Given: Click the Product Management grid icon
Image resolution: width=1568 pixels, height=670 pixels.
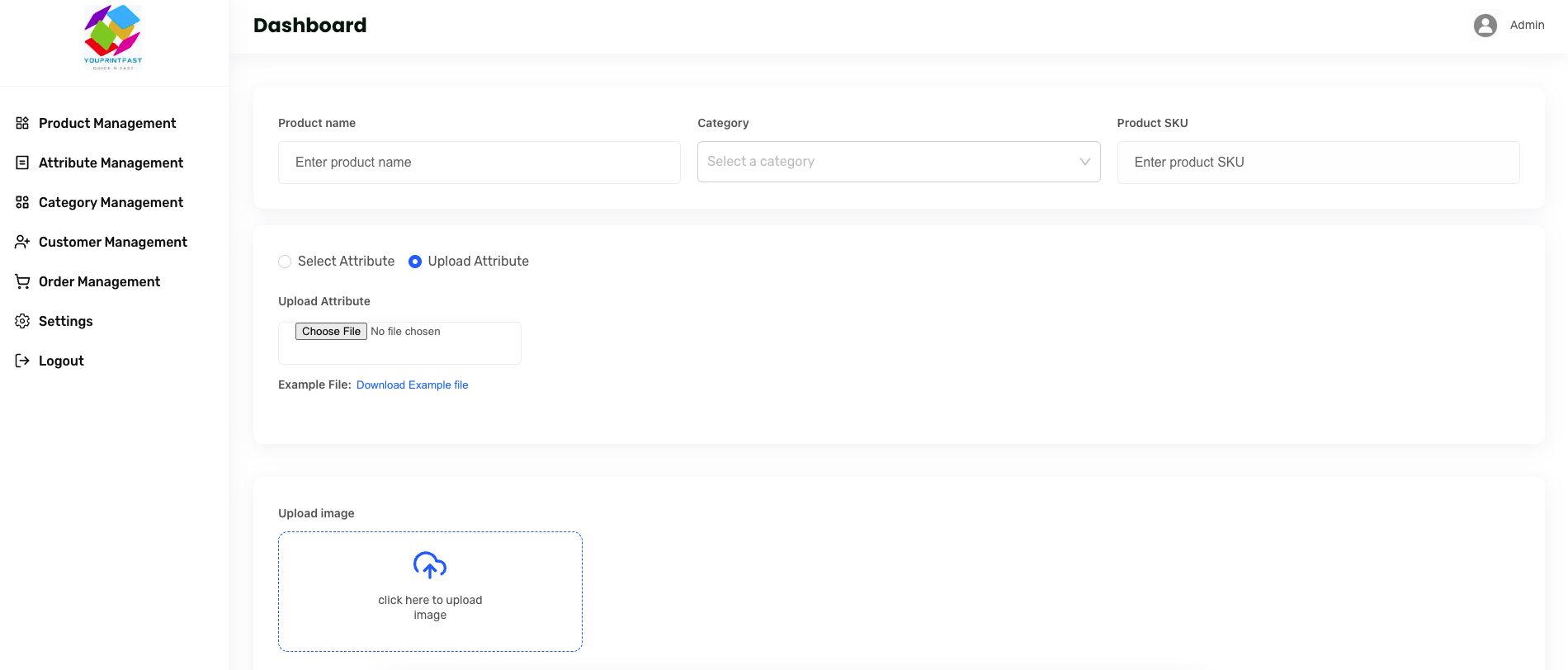Looking at the screenshot, I should point(22,123).
